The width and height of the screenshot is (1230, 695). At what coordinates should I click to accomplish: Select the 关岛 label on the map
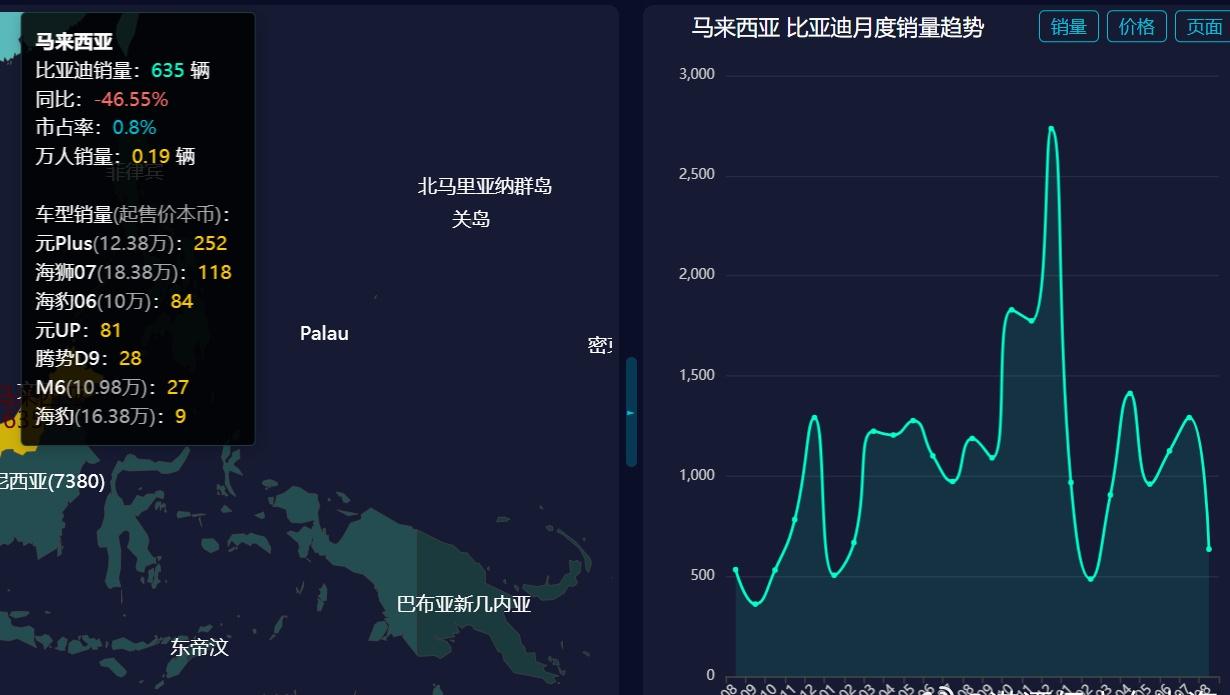click(471, 218)
